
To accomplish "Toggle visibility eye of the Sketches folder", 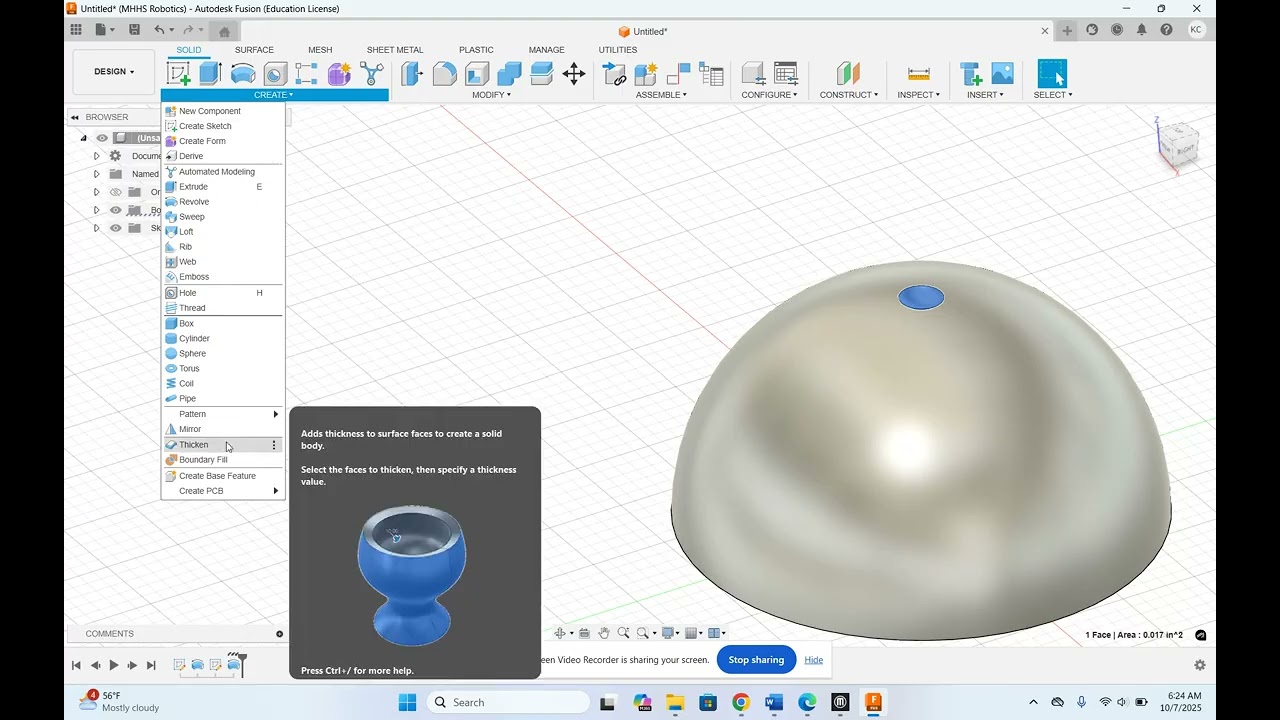I will (115, 228).
